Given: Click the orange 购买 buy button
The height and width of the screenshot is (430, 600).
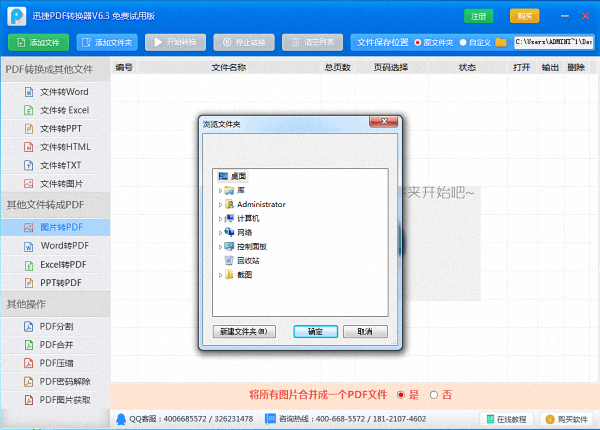Looking at the screenshot, I should click(524, 16).
